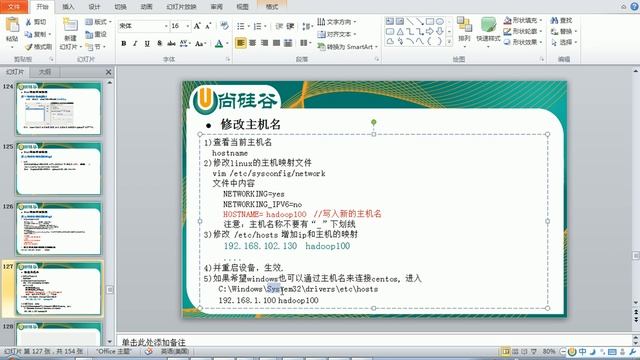Toggle Strikethrough formatting
The height and width of the screenshot is (360, 640).
pos(171,43)
